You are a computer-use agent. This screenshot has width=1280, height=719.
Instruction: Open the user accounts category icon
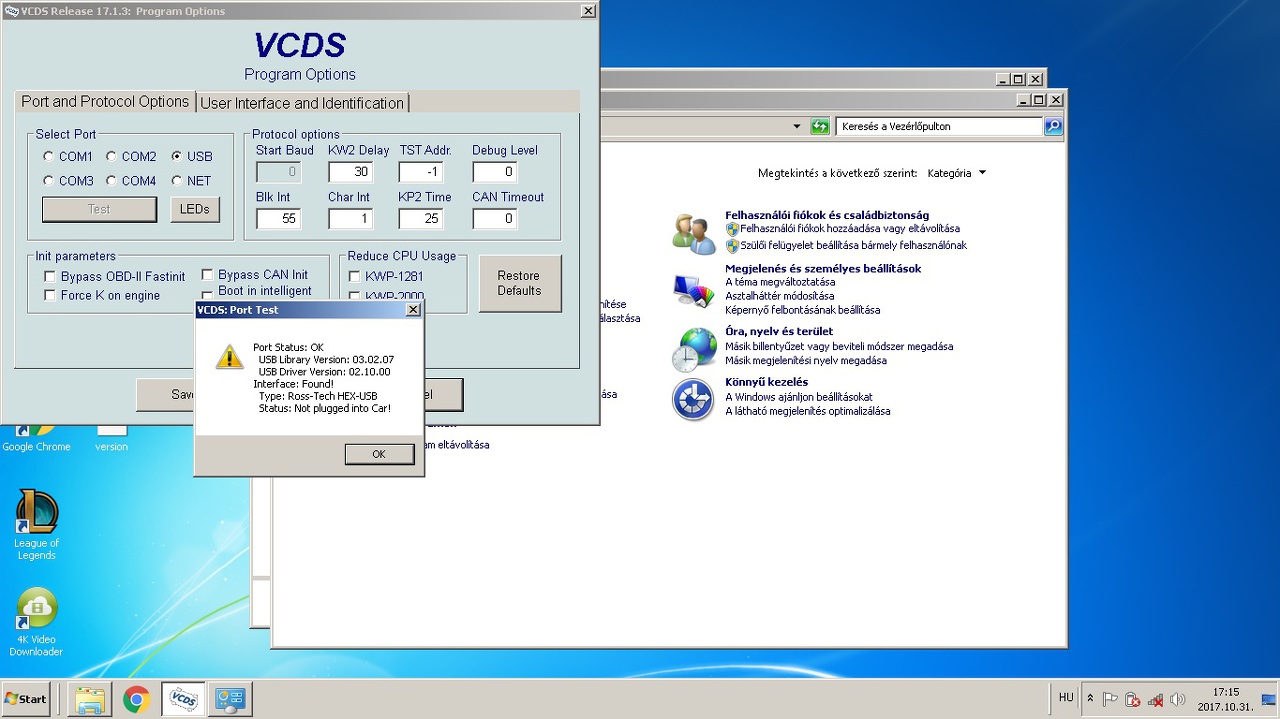click(694, 233)
